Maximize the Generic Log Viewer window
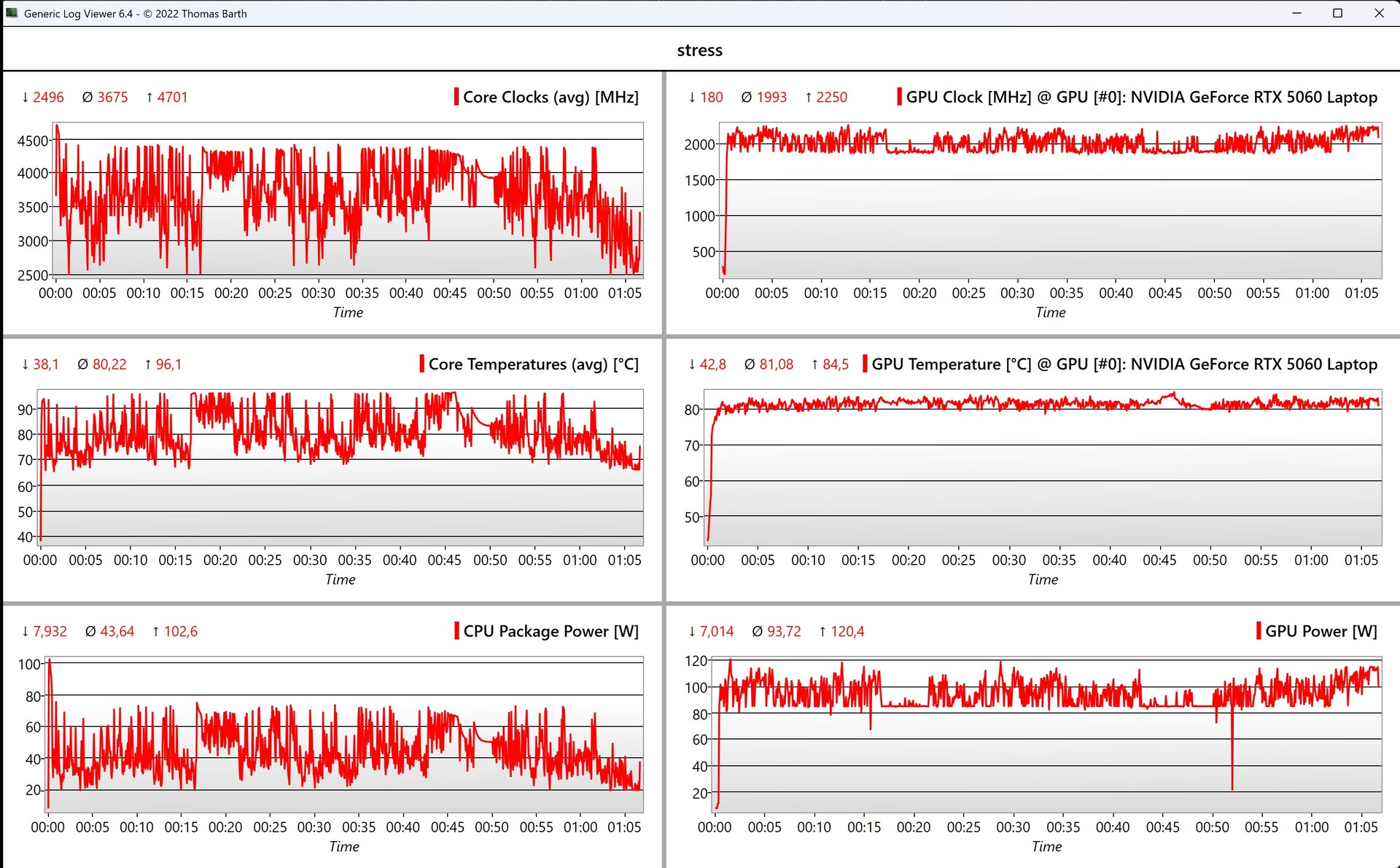Image resolution: width=1400 pixels, height=868 pixels. pyautogui.click(x=1337, y=13)
